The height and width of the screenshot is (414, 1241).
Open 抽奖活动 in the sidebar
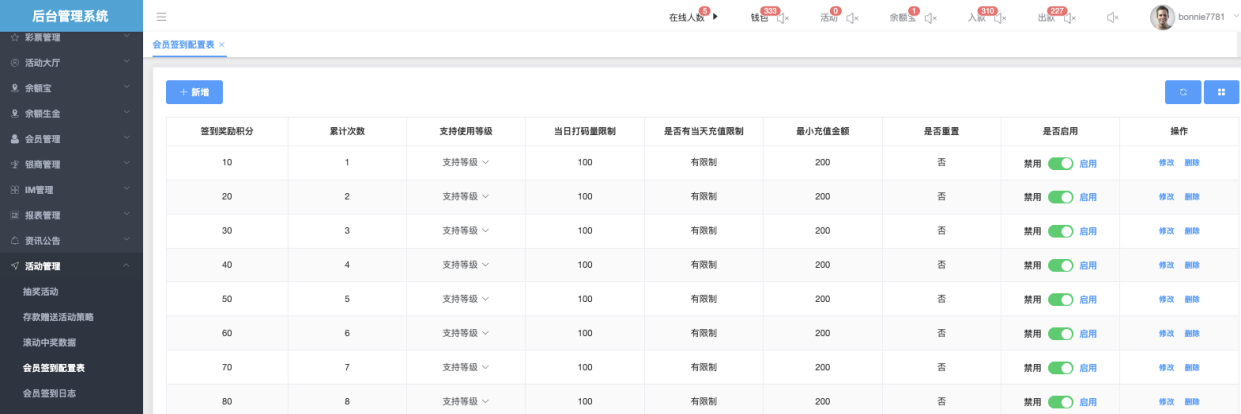click(41, 292)
